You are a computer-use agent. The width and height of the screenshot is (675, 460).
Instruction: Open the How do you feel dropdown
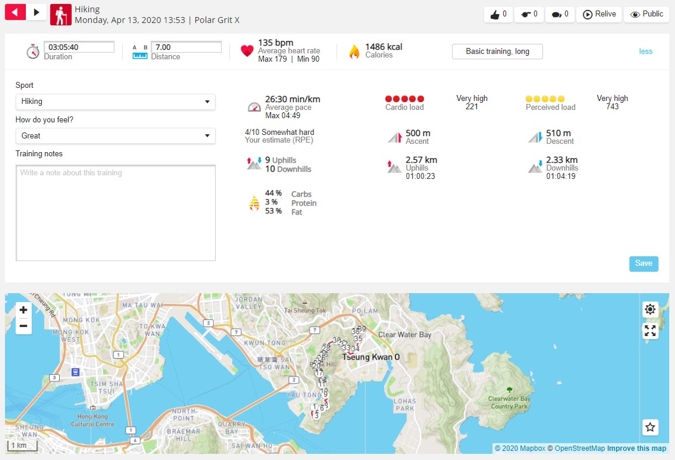115,136
